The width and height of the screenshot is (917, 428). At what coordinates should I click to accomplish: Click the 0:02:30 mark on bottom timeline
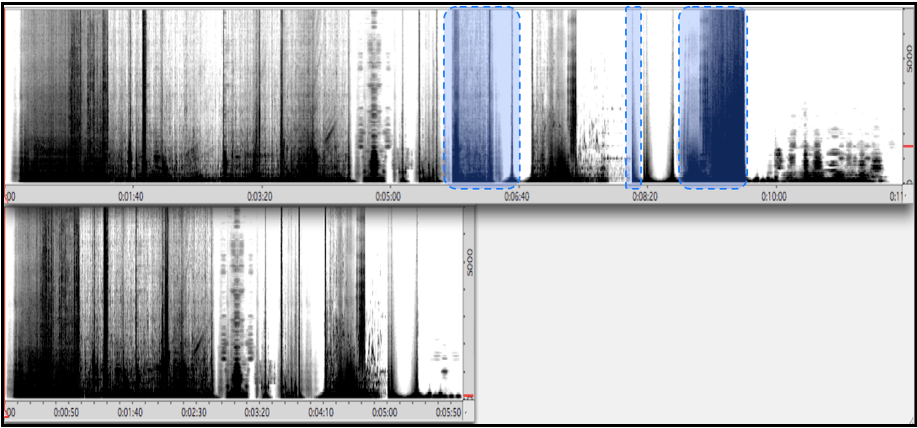coord(194,411)
